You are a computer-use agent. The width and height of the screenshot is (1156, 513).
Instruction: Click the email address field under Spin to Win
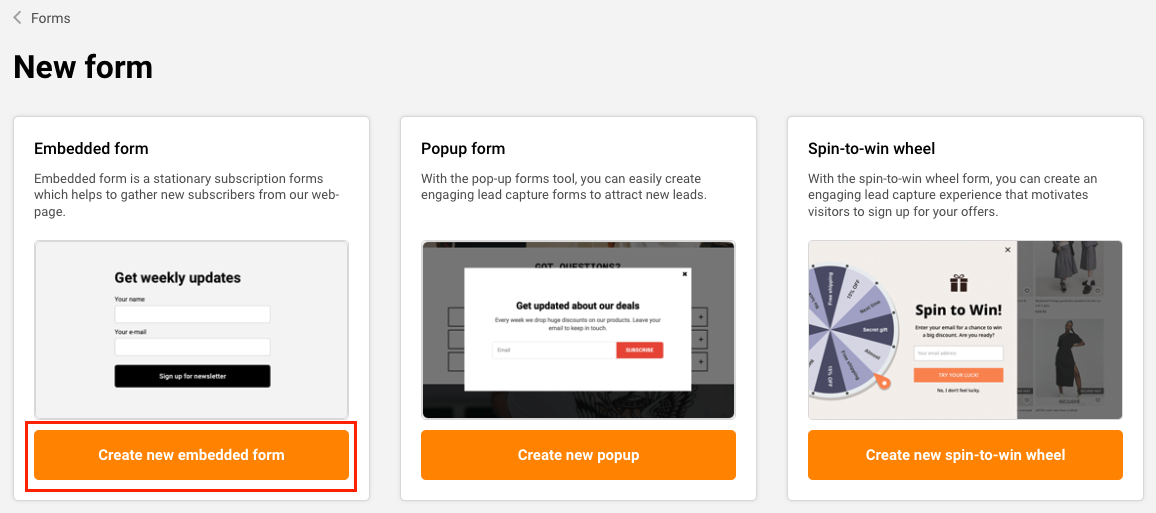(958, 353)
